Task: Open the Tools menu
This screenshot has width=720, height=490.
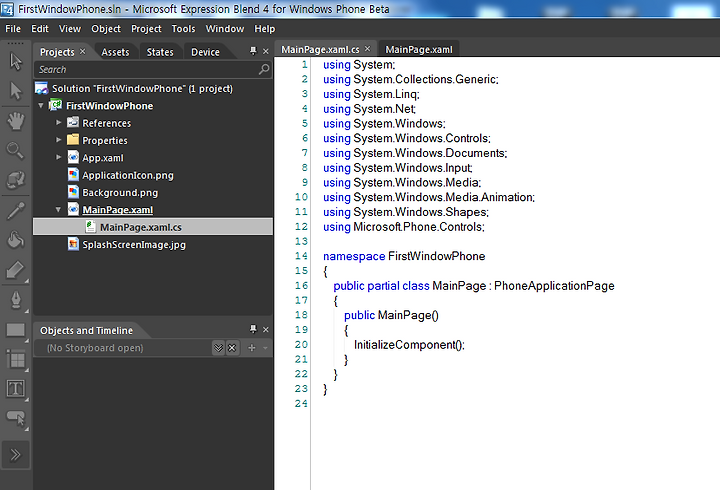Action: [183, 28]
